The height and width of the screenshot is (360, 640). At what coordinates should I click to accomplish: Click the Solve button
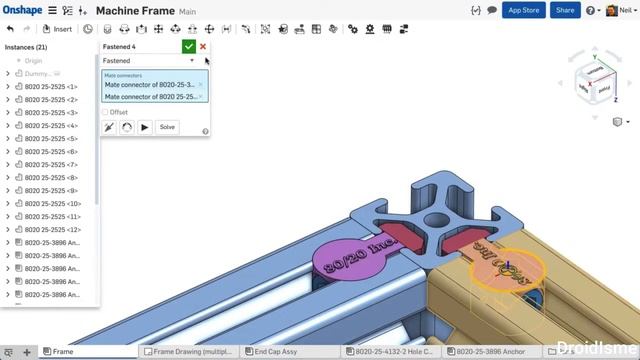[x=167, y=127]
